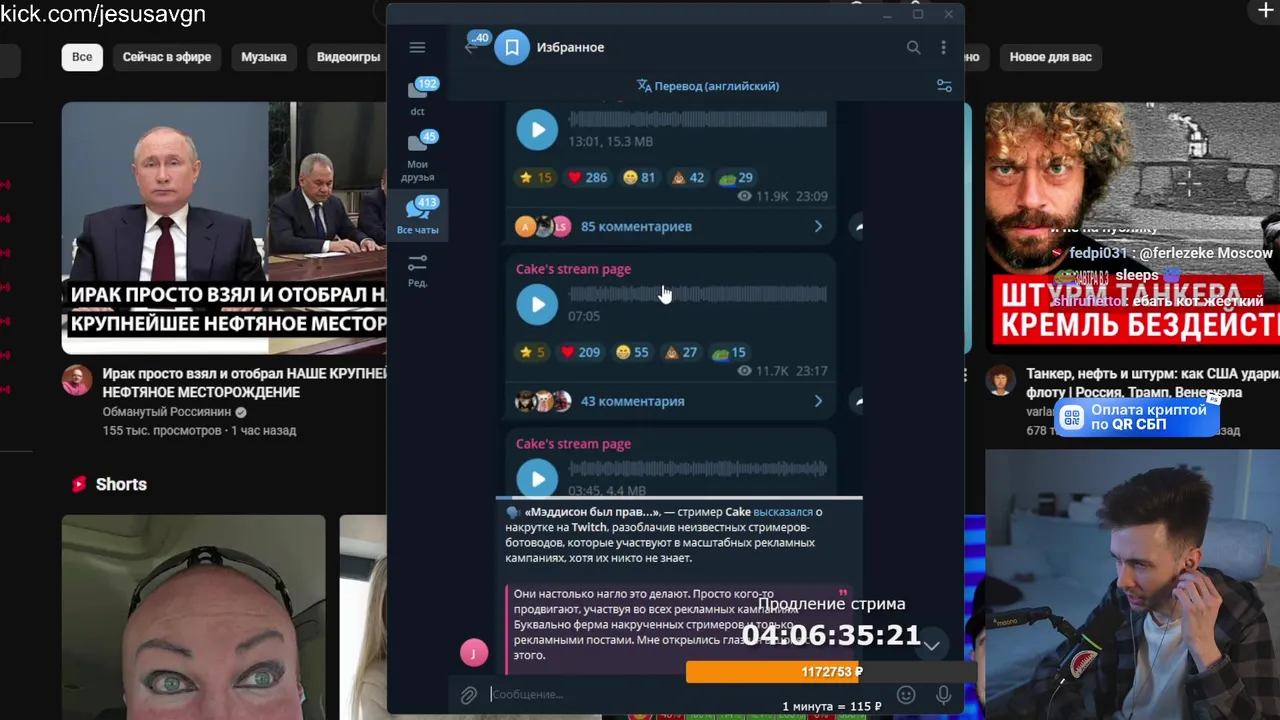Image resolution: width=1280 pixels, height=720 pixels.
Task: Toggle the star reaction with 15
Action: 535,178
